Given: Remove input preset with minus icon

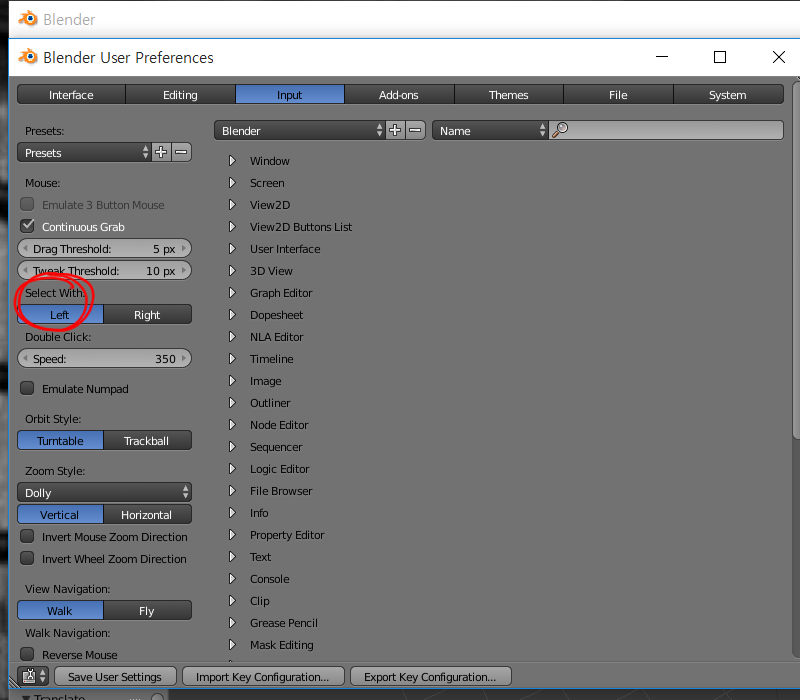Looking at the screenshot, I should (181, 152).
